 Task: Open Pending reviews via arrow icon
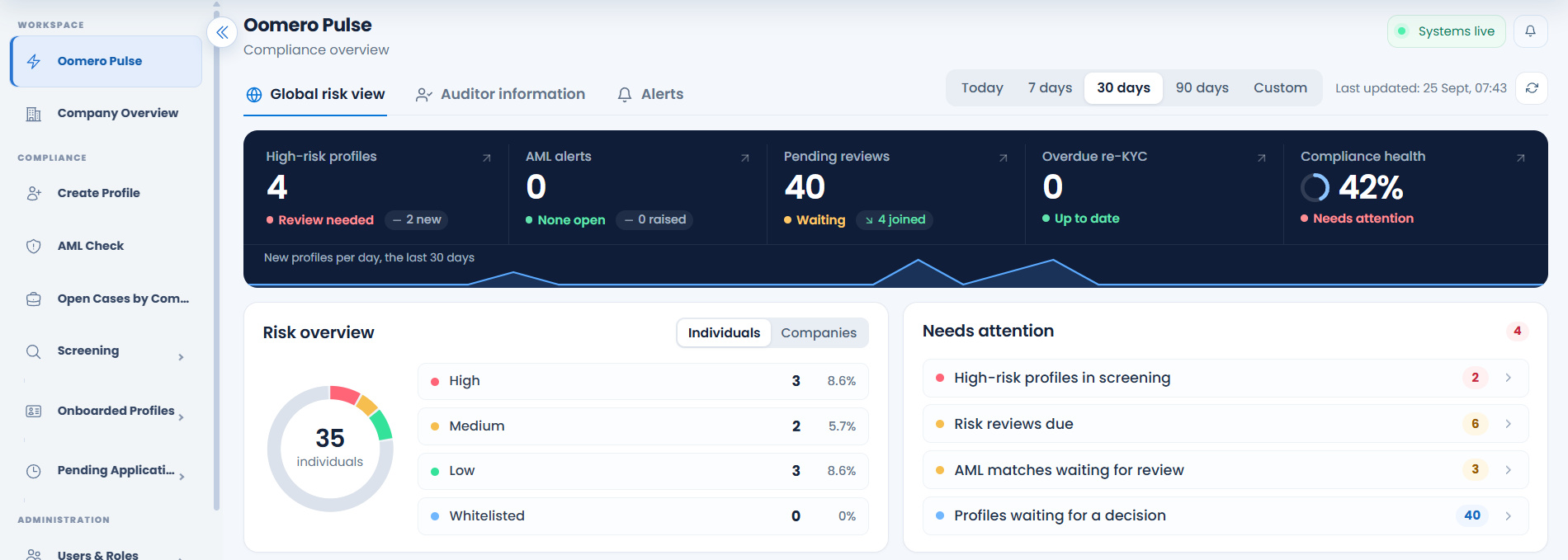[1004, 158]
